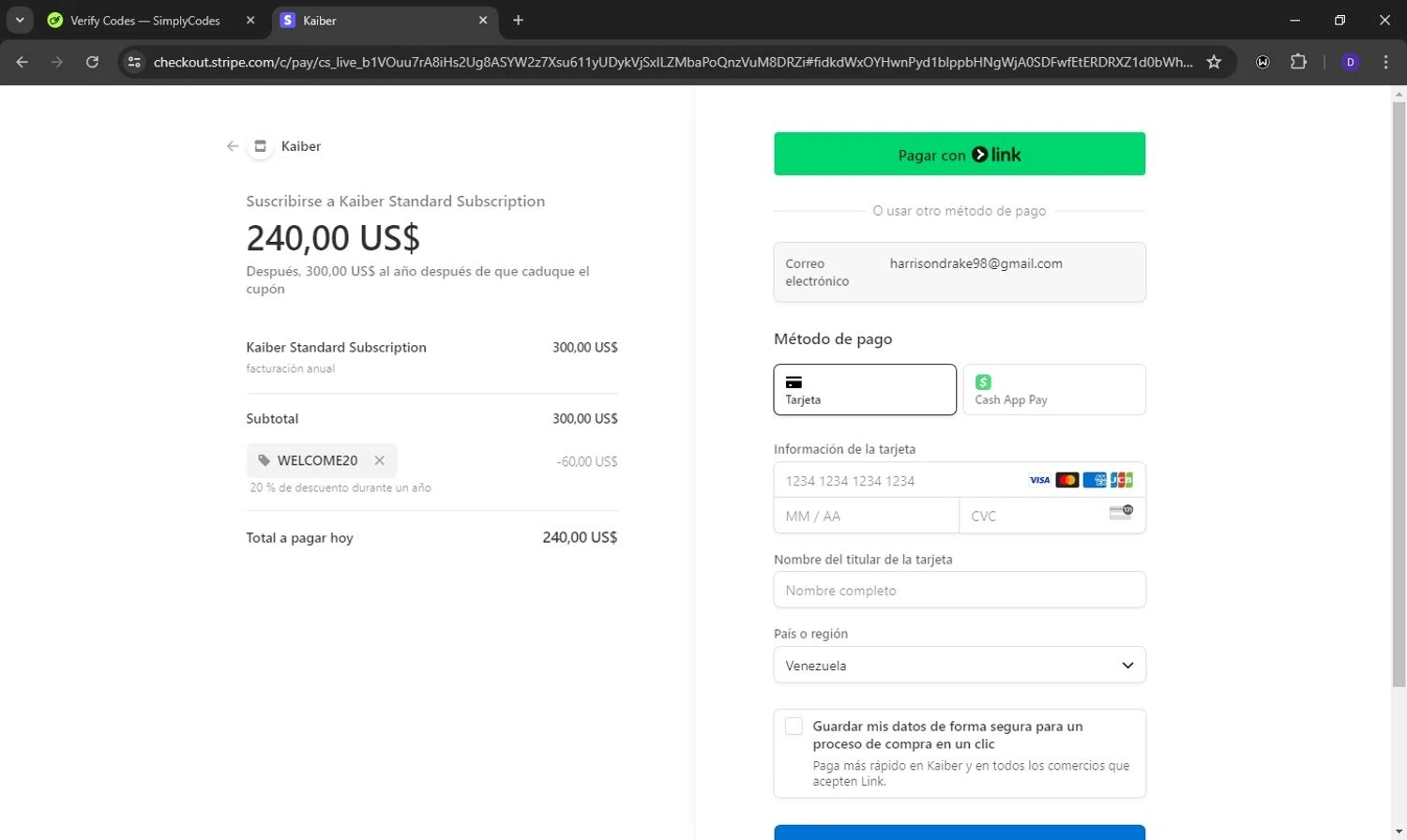Go back using the arrow beside Kaiber
The height and width of the screenshot is (840, 1407).
pos(233,146)
